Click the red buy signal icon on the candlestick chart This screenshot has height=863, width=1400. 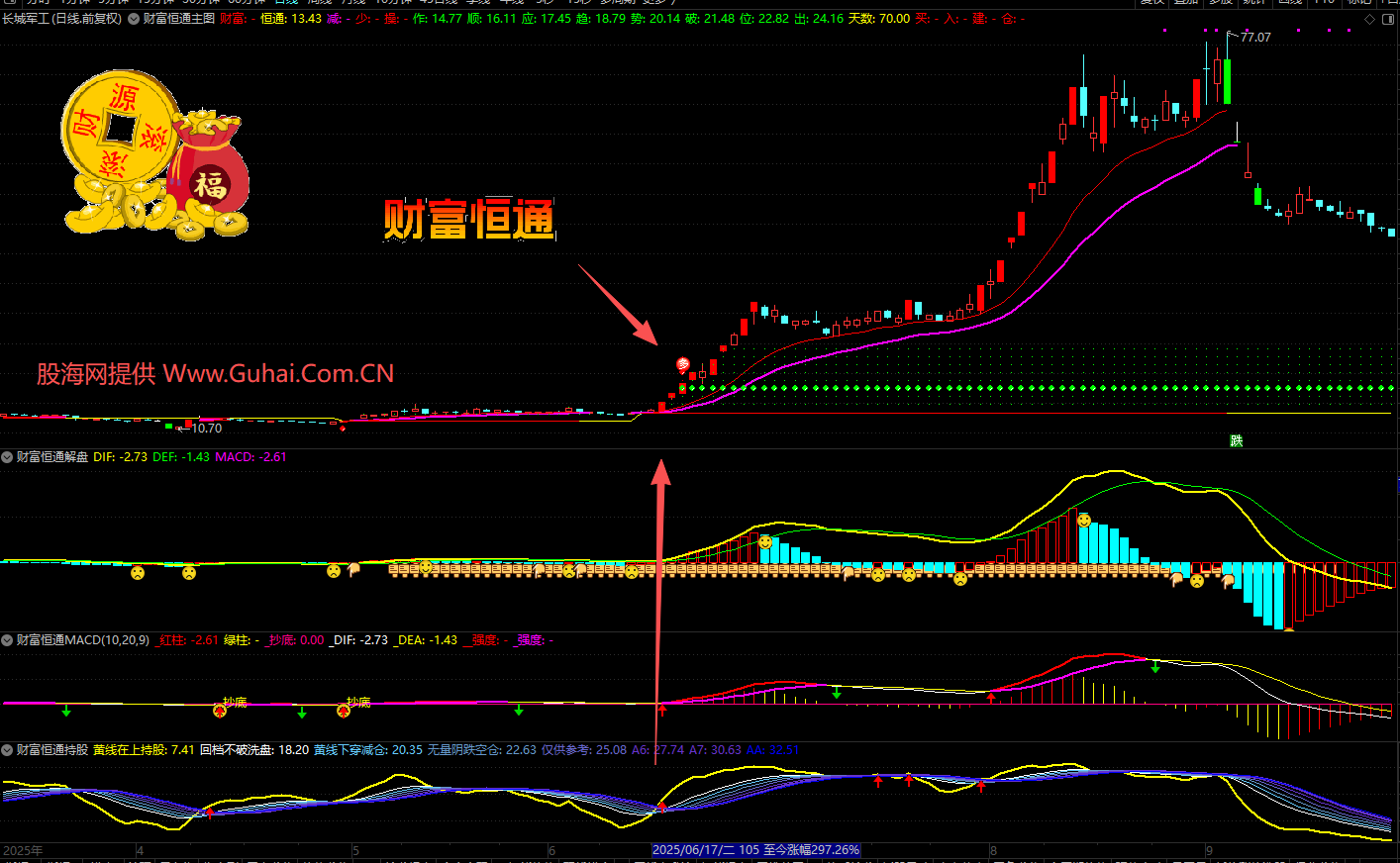[x=682, y=365]
